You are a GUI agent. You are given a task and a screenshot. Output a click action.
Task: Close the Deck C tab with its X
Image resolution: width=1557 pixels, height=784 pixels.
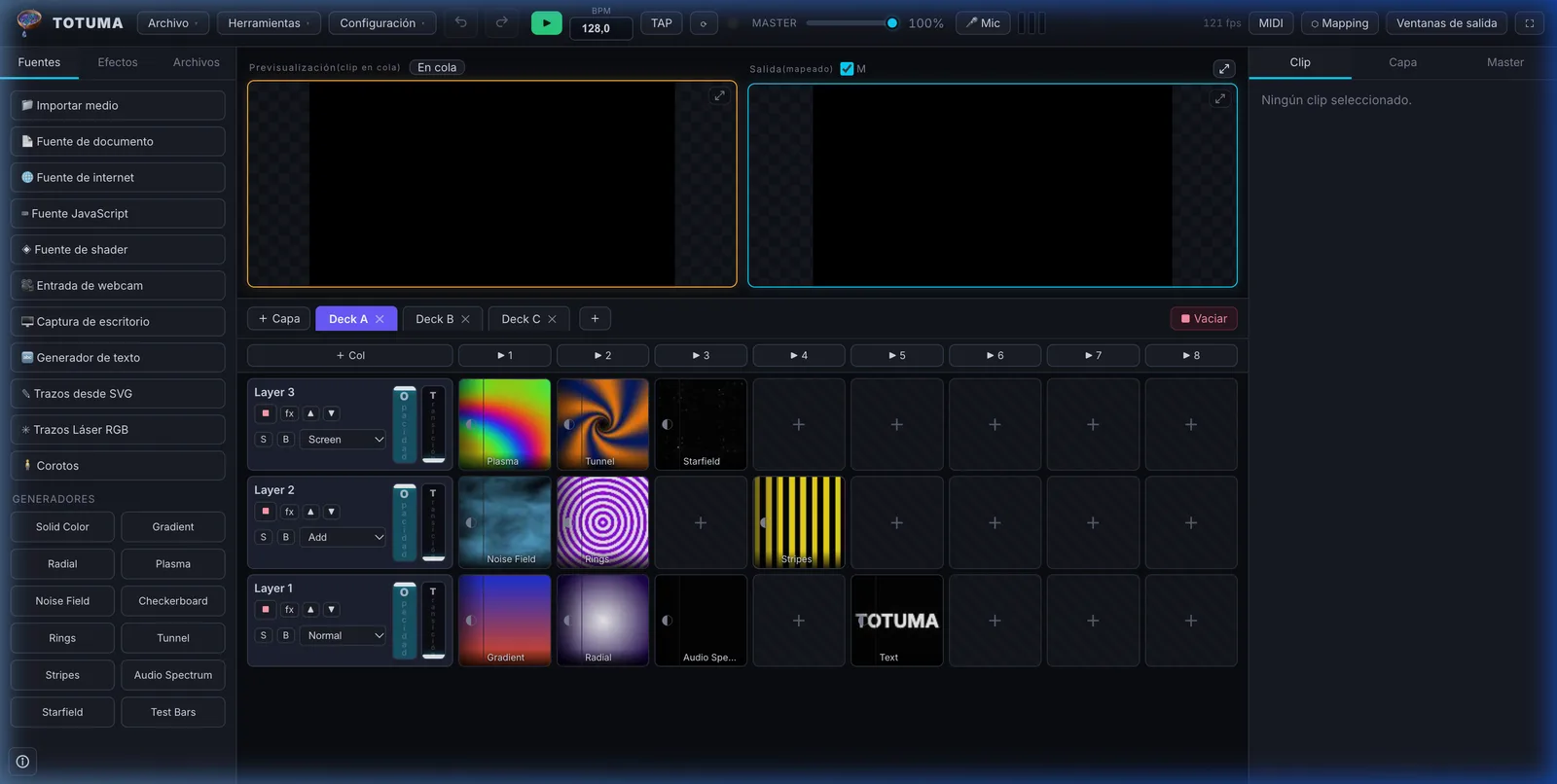552,319
